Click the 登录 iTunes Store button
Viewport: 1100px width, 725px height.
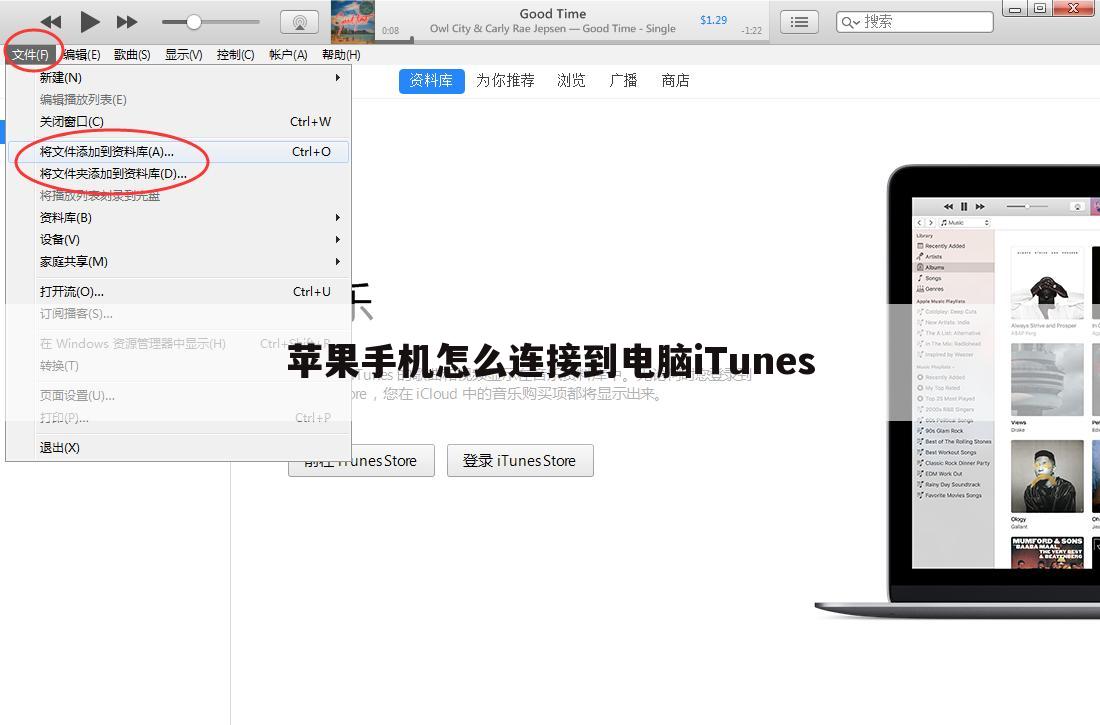520,461
